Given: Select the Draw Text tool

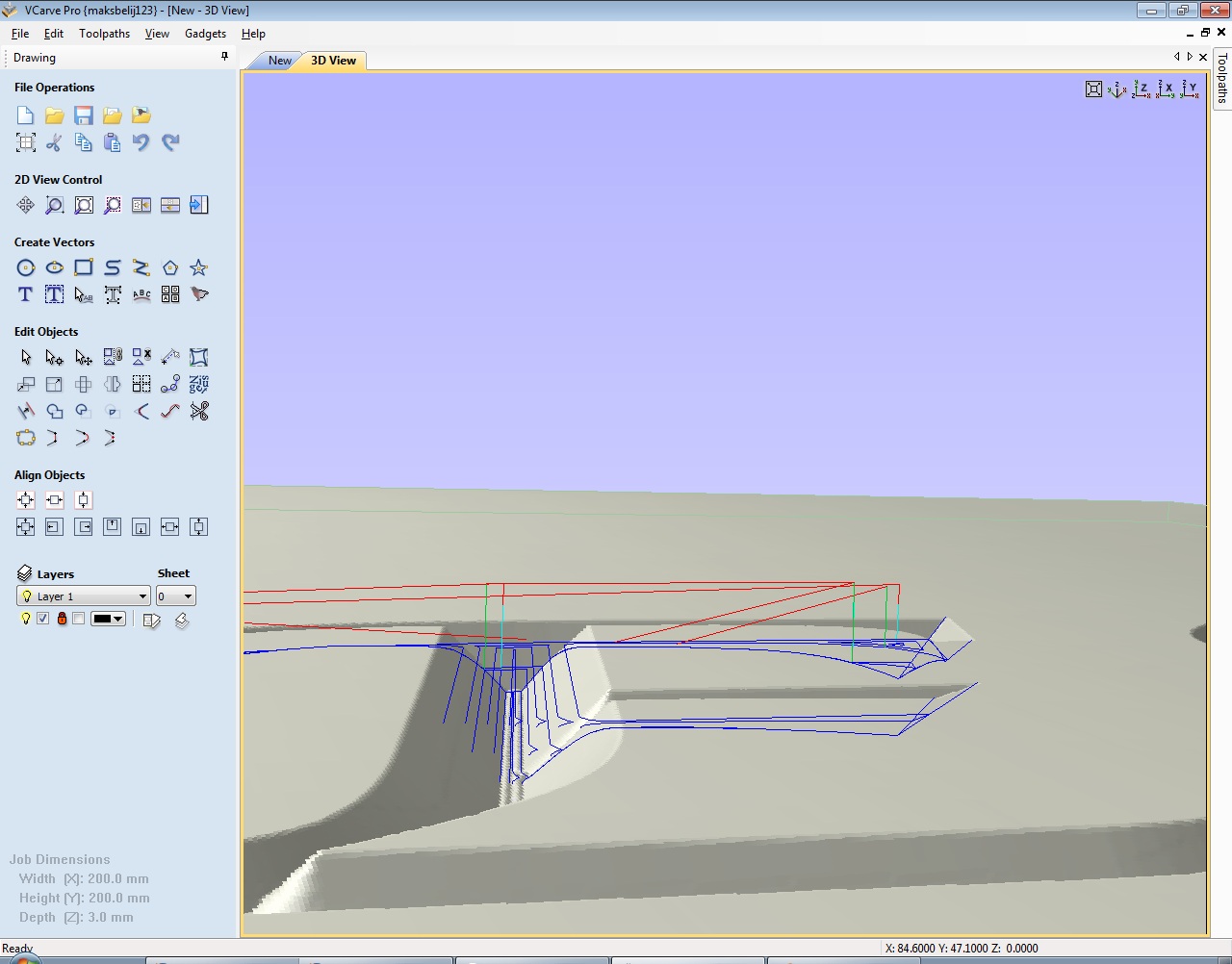Looking at the screenshot, I should [26, 294].
